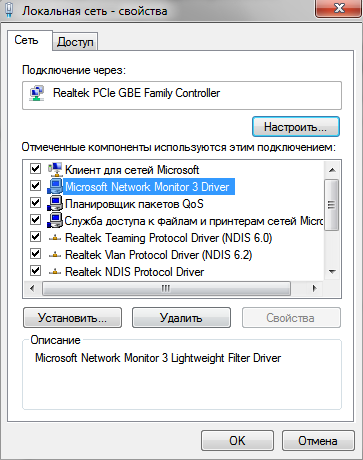The width and height of the screenshot is (363, 460).
Task: Click the list scroll down arrow
Action: (332, 272)
